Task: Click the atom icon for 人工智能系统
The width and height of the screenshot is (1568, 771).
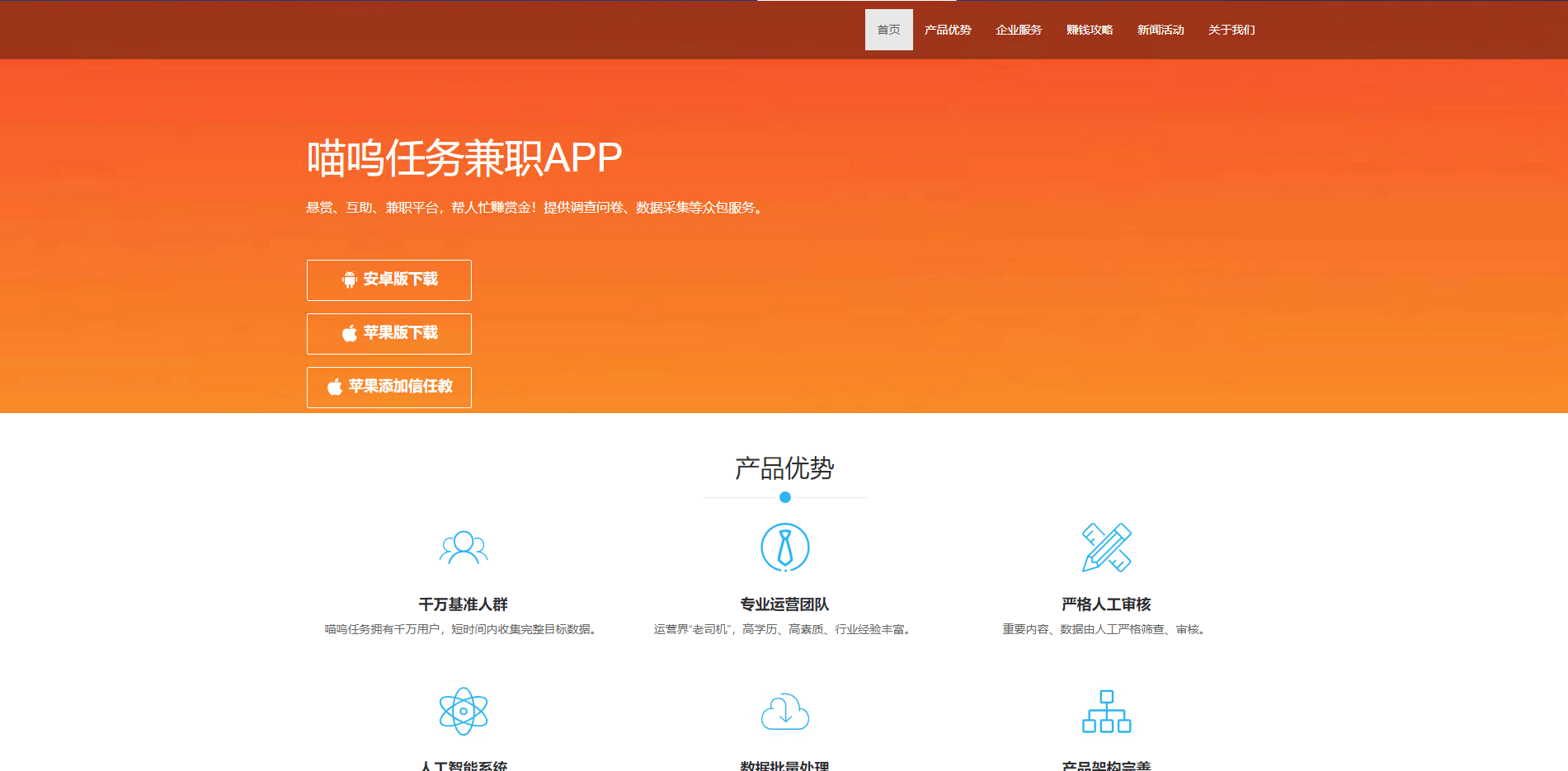Action: [x=464, y=711]
